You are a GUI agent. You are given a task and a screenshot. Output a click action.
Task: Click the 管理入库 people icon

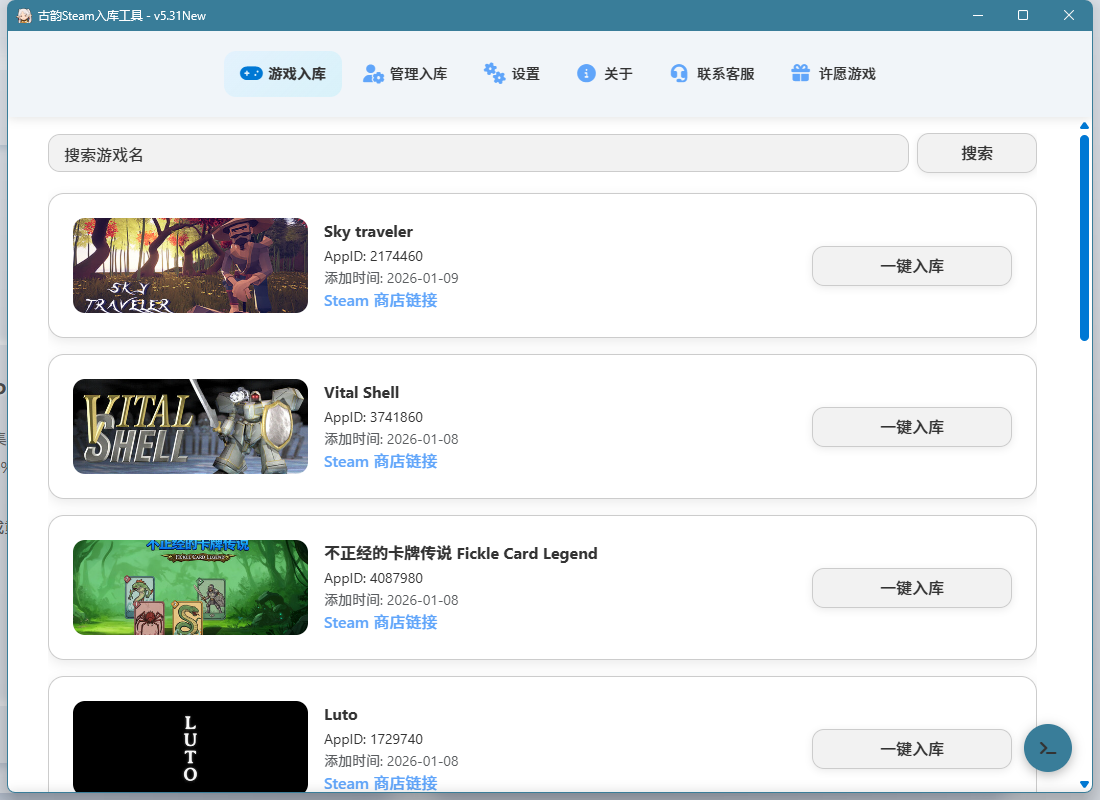(x=372, y=73)
